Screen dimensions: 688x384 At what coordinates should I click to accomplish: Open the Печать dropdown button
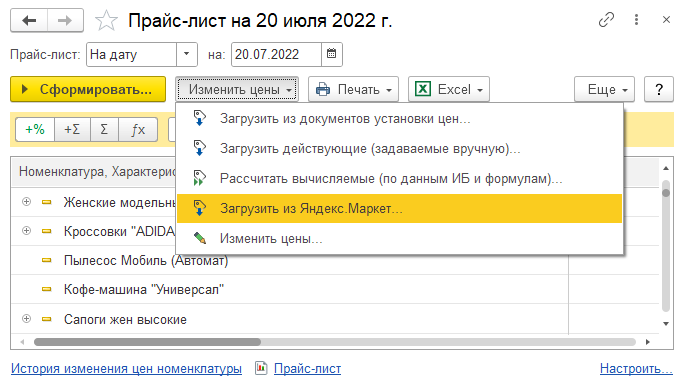(353, 89)
